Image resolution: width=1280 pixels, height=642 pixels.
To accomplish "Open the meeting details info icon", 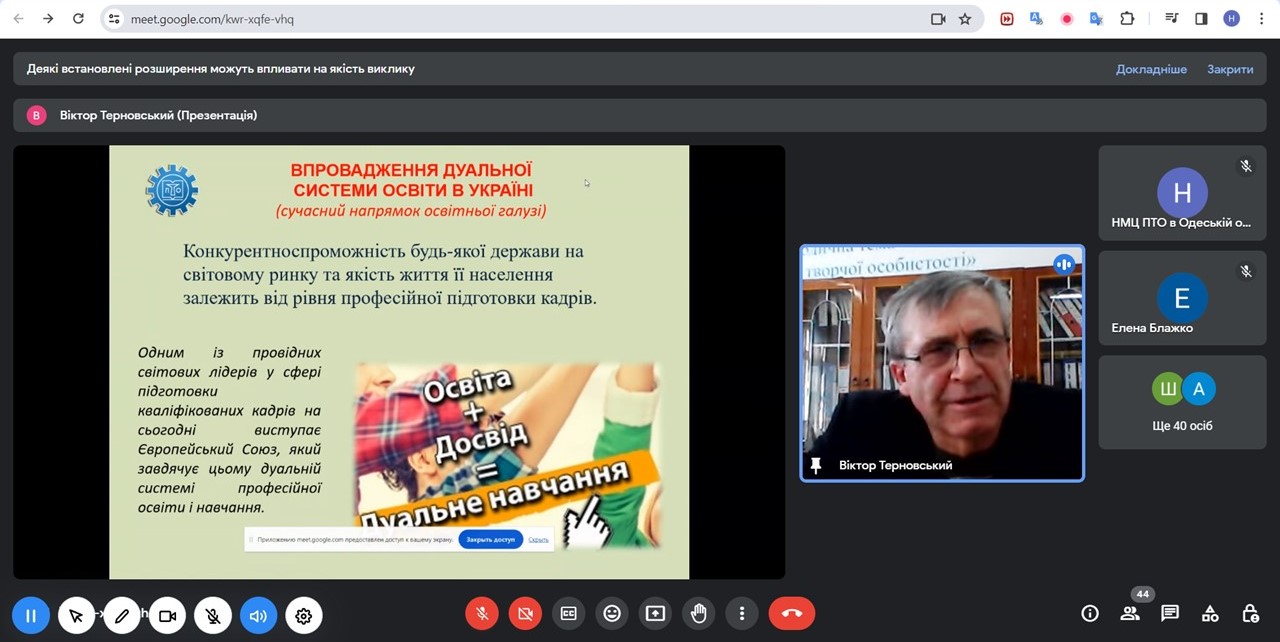I will coord(1090,614).
